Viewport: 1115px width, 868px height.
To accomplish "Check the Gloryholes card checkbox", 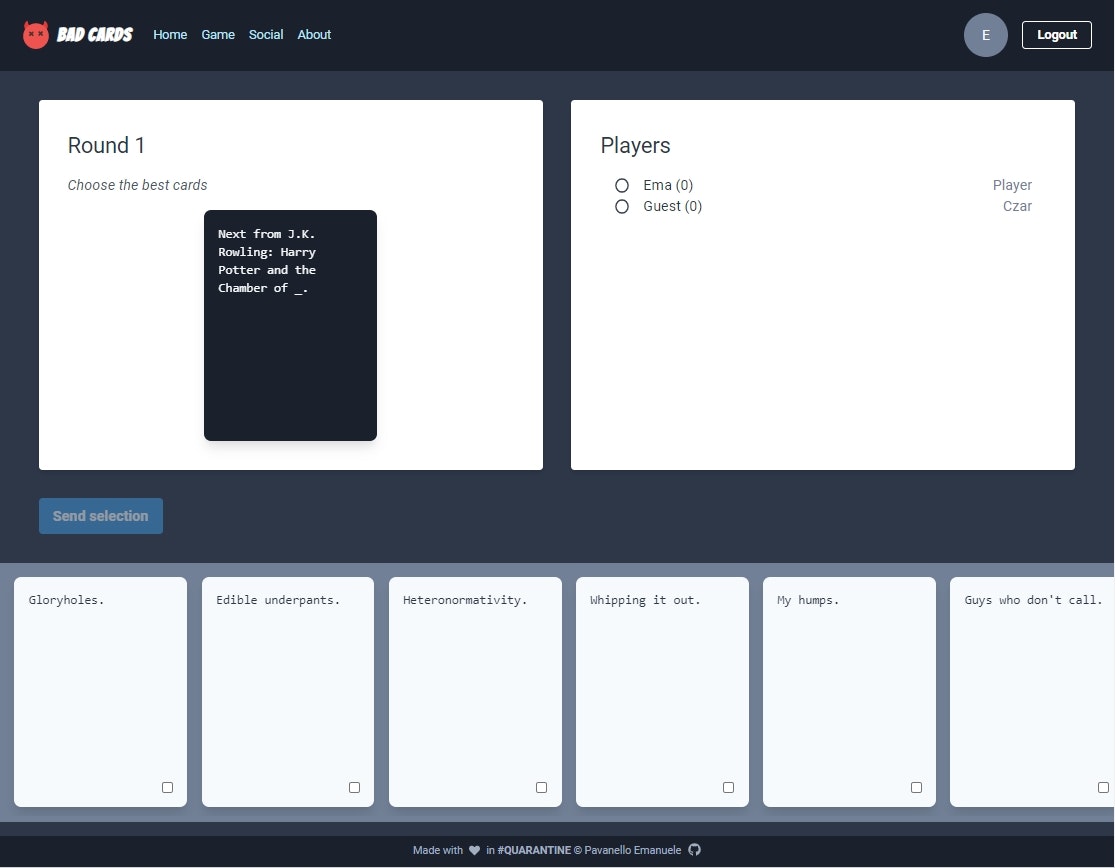I will click(168, 787).
